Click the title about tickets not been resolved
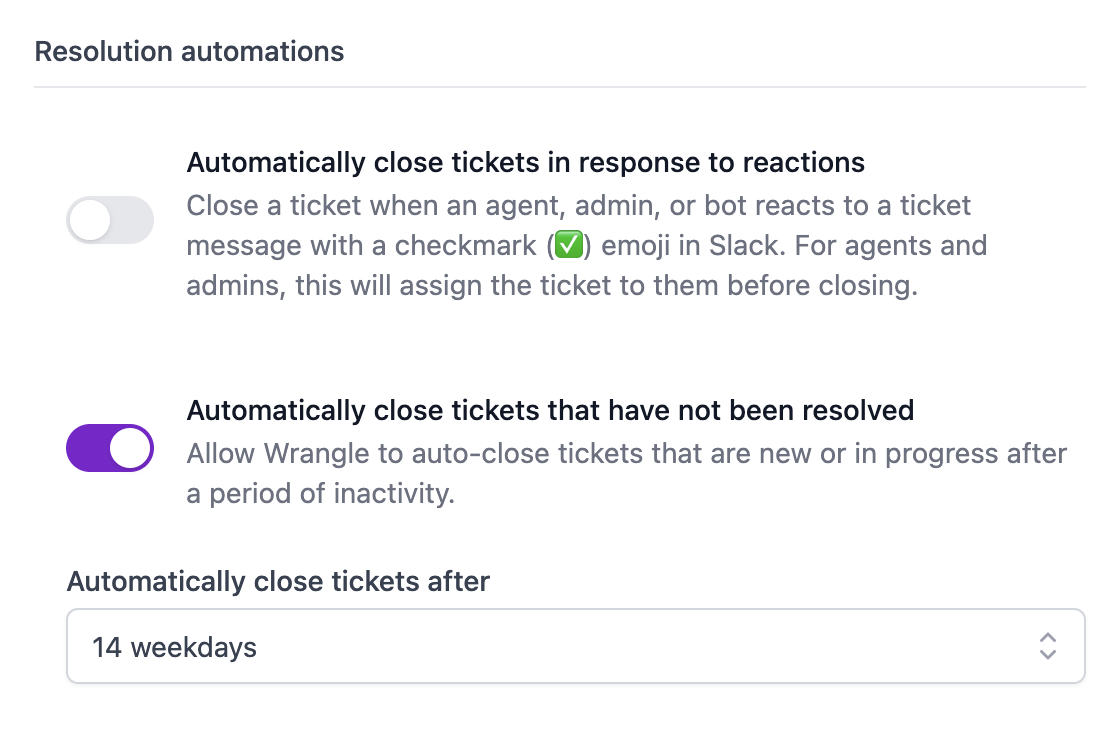The image size is (1120, 738). coord(550,411)
